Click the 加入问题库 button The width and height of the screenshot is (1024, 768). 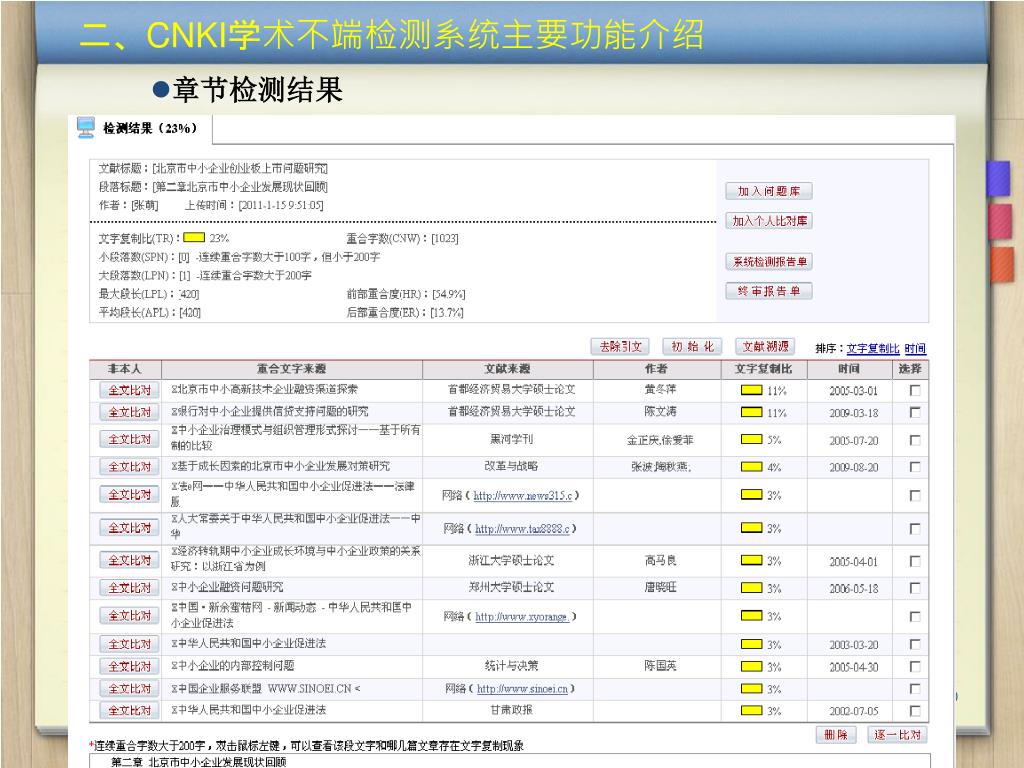point(769,191)
